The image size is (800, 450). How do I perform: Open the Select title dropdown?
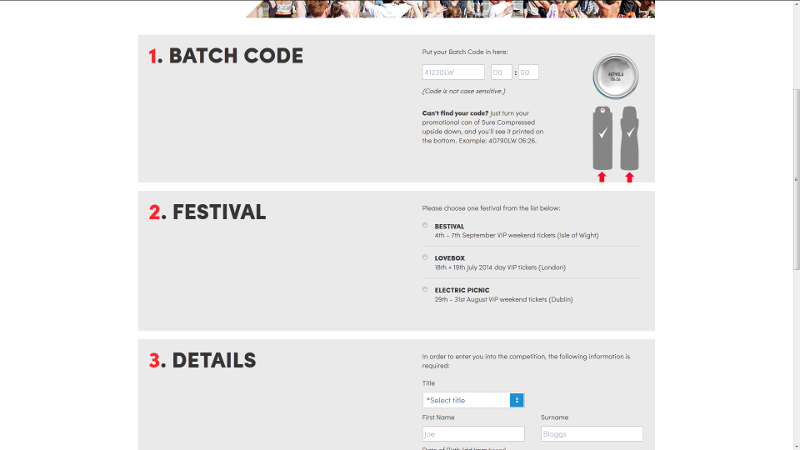click(x=473, y=400)
